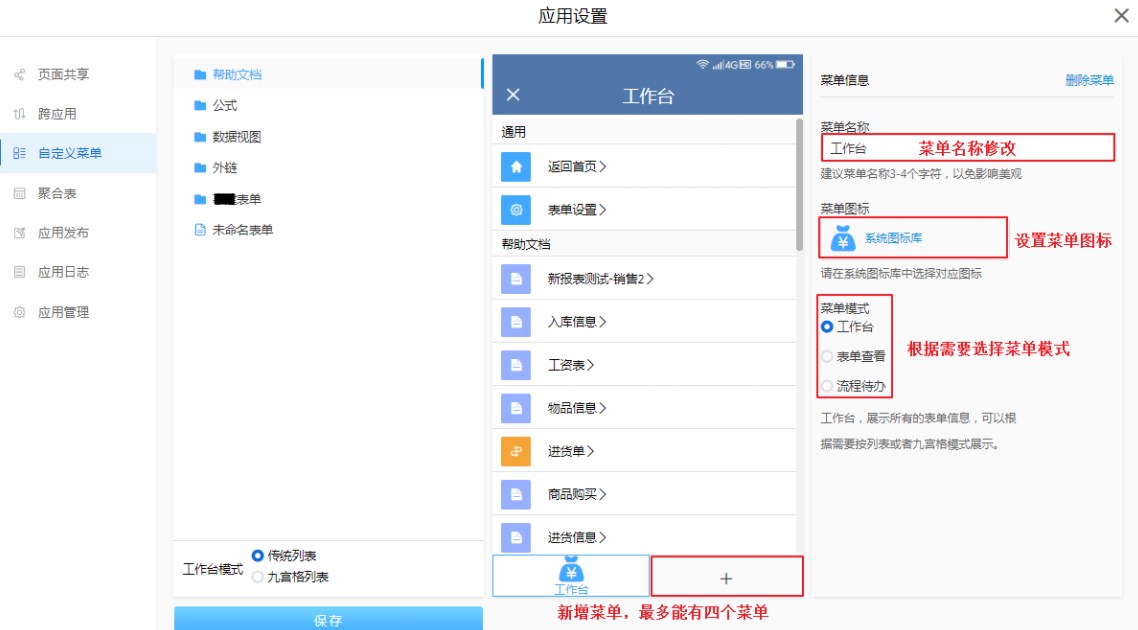Select 表单查看 menu mode

pyautogui.click(x=826, y=356)
